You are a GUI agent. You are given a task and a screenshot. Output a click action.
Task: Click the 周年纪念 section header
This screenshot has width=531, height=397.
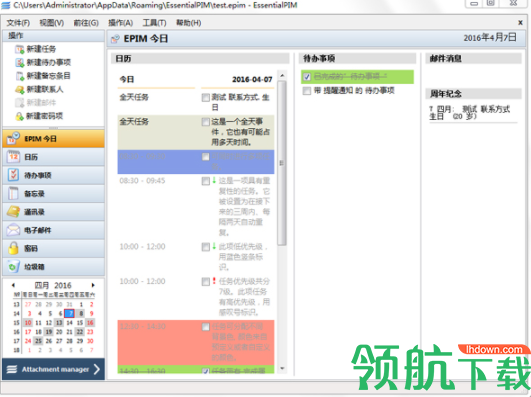[x=473, y=94]
